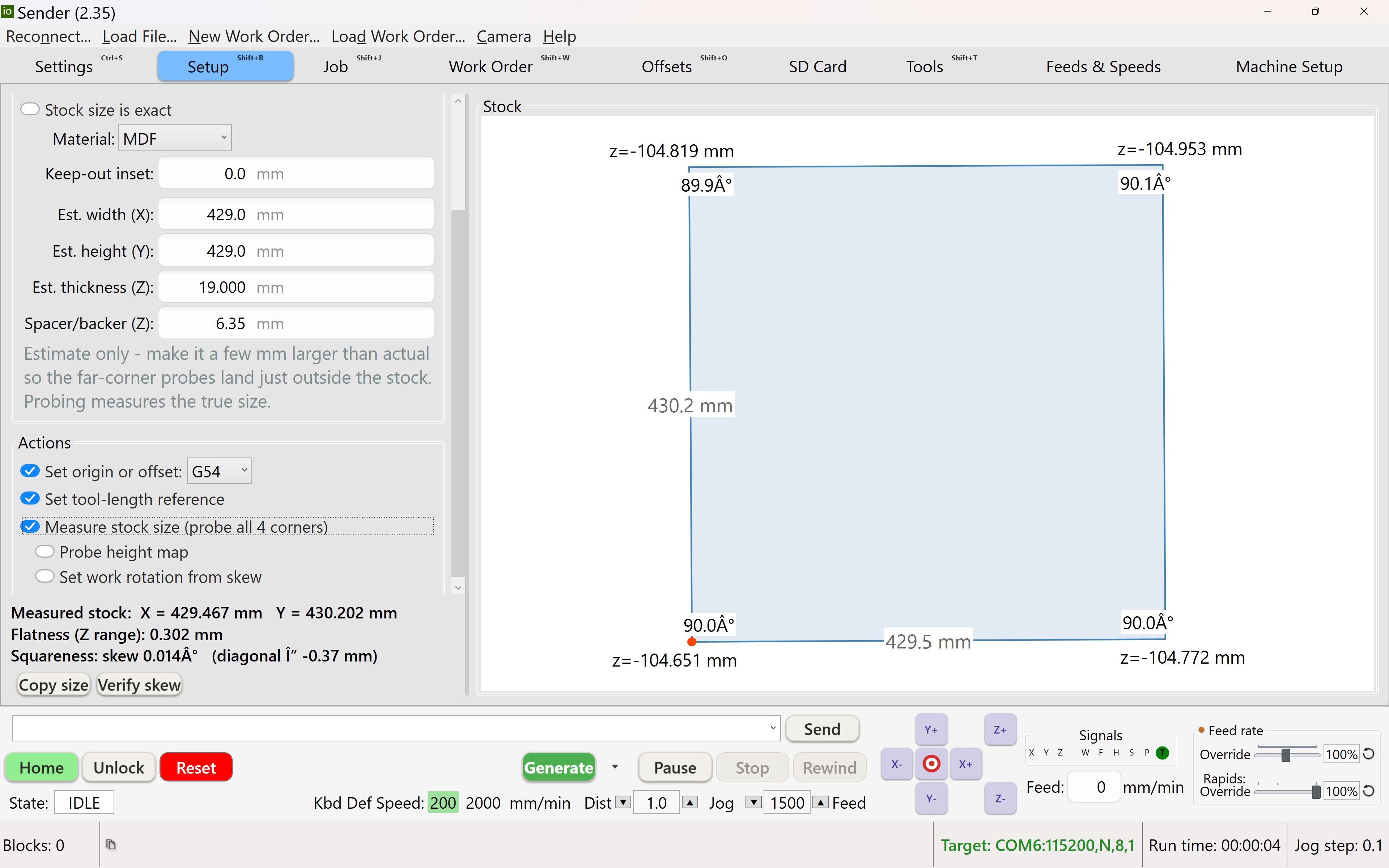This screenshot has width=1389, height=868.
Task: Uncheck 'Set origin or offset'
Action: pyautogui.click(x=30, y=471)
